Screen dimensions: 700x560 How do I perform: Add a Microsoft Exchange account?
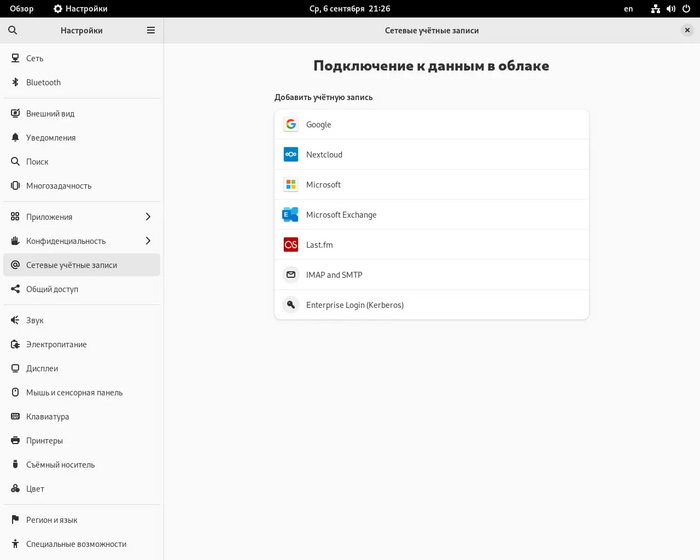click(432, 215)
